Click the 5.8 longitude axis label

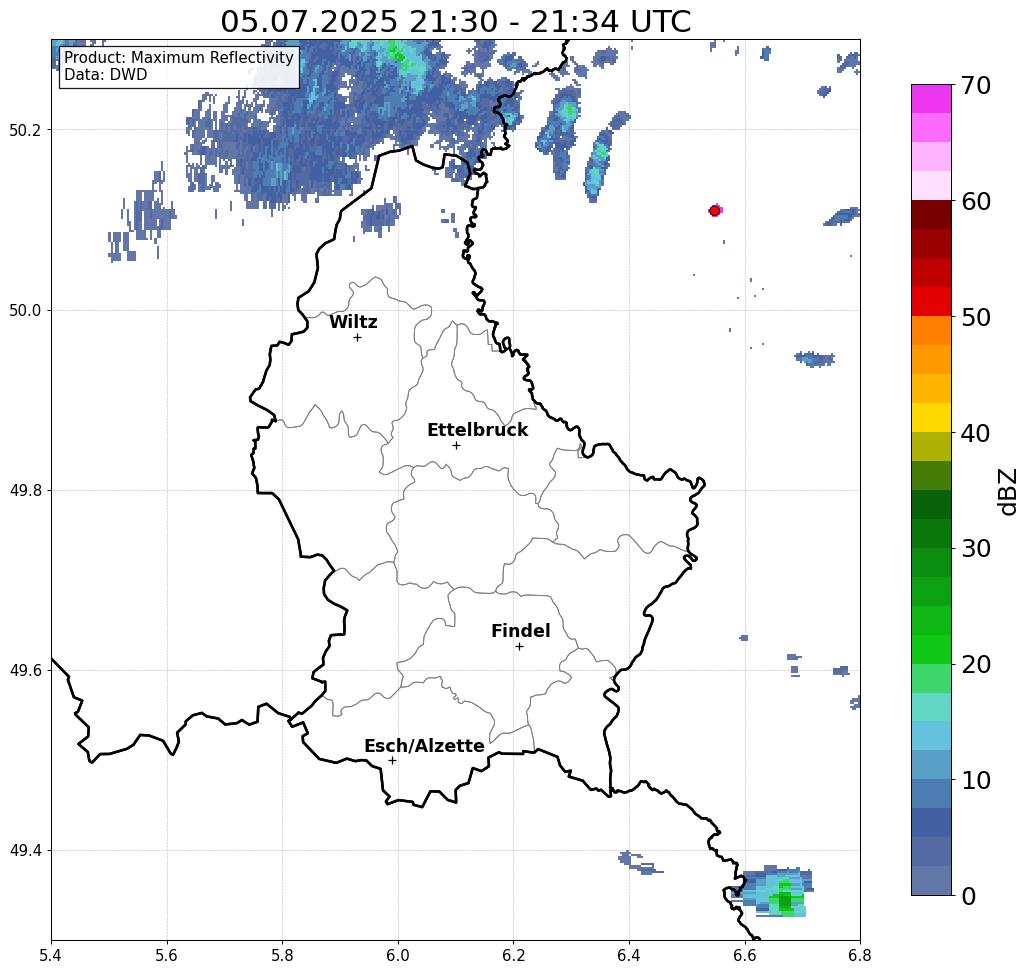(x=283, y=955)
